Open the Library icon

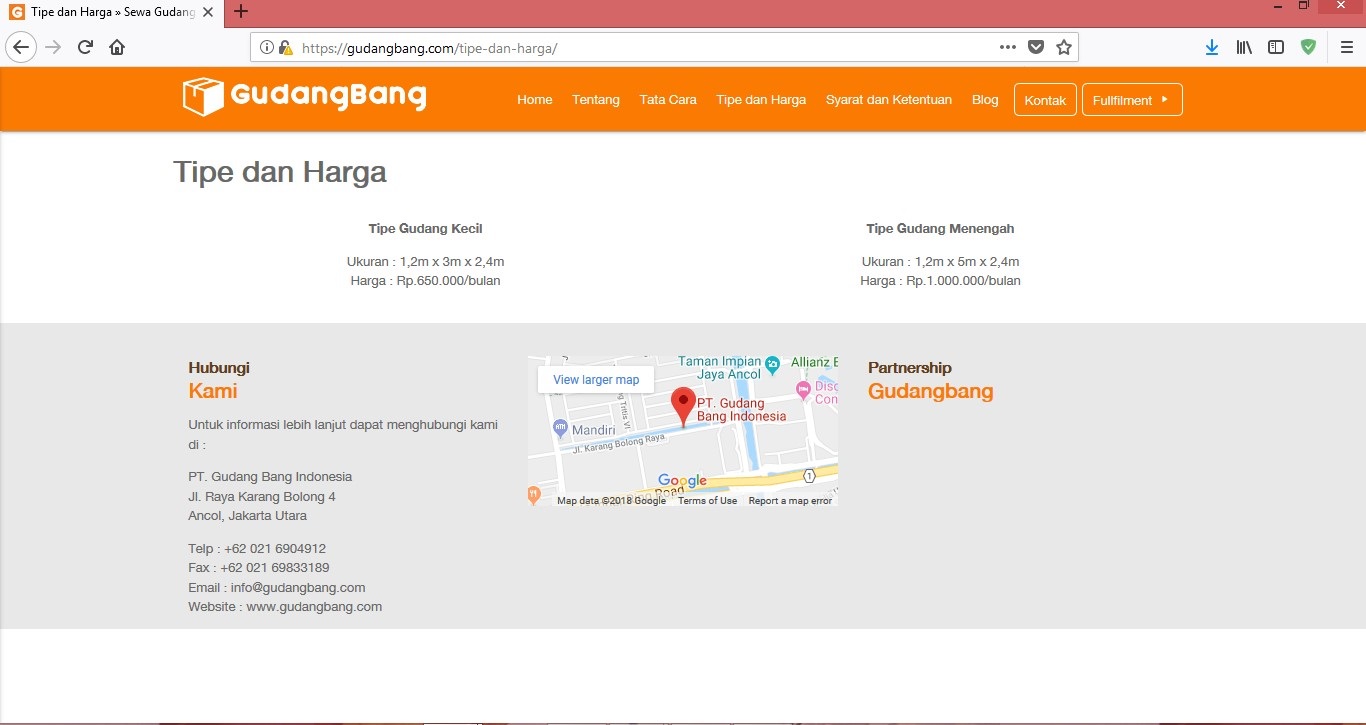point(1244,47)
